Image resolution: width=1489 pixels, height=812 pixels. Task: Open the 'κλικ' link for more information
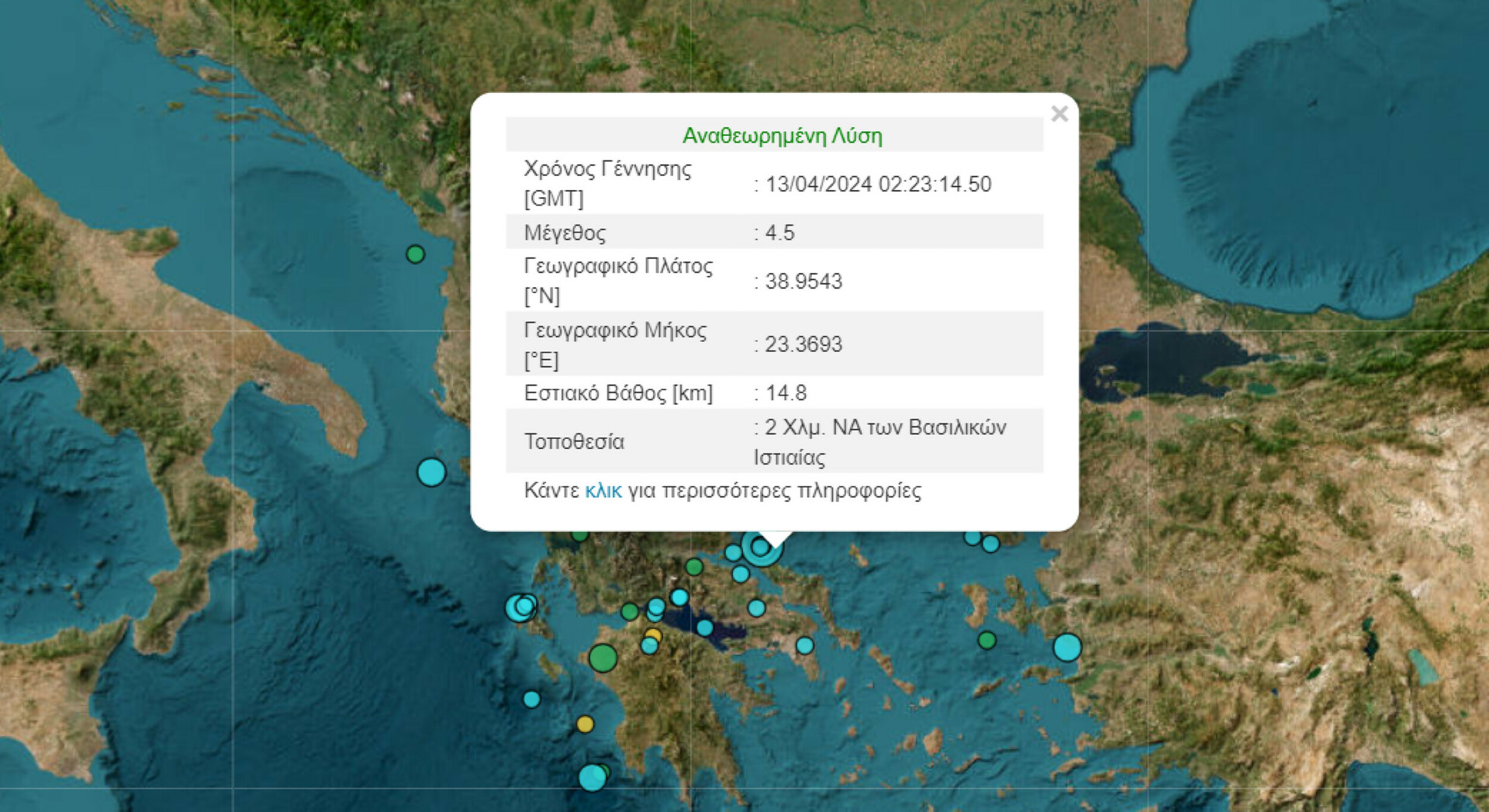coord(603,491)
